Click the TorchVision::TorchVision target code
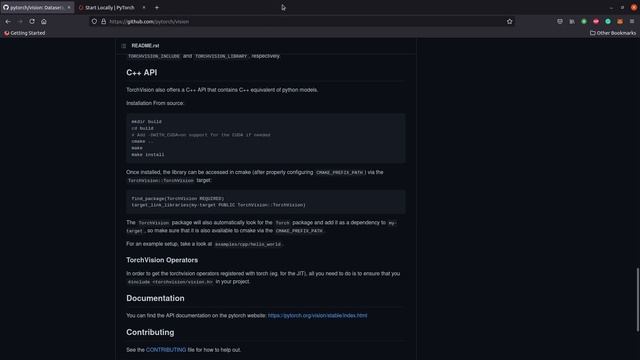640x360 pixels. [161, 180]
